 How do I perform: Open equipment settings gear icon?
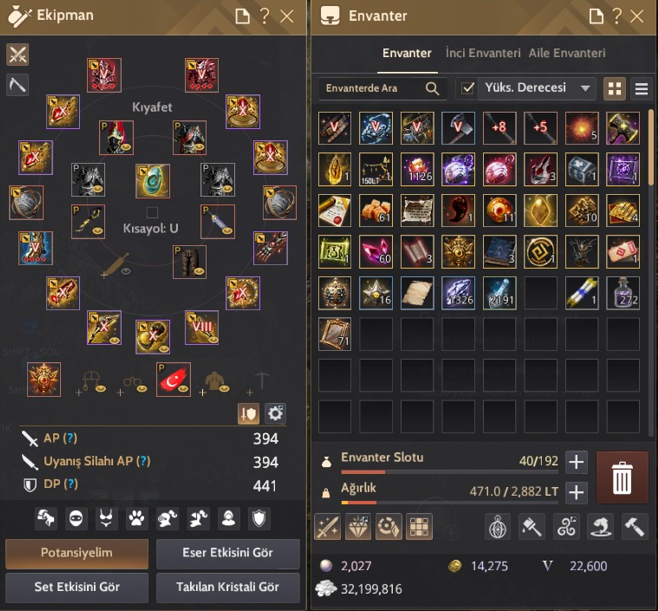(275, 414)
